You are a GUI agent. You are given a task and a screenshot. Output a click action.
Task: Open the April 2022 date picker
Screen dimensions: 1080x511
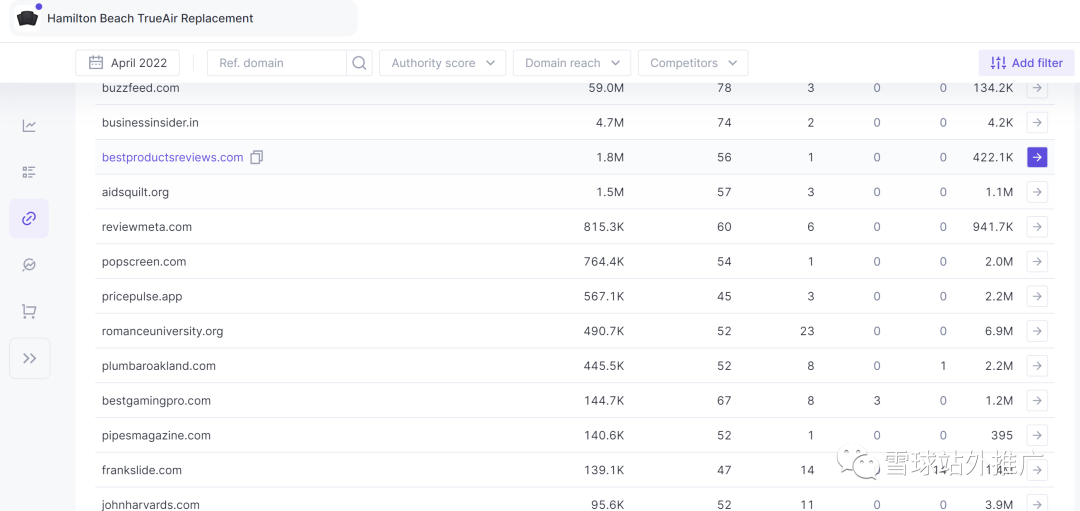[x=128, y=63]
